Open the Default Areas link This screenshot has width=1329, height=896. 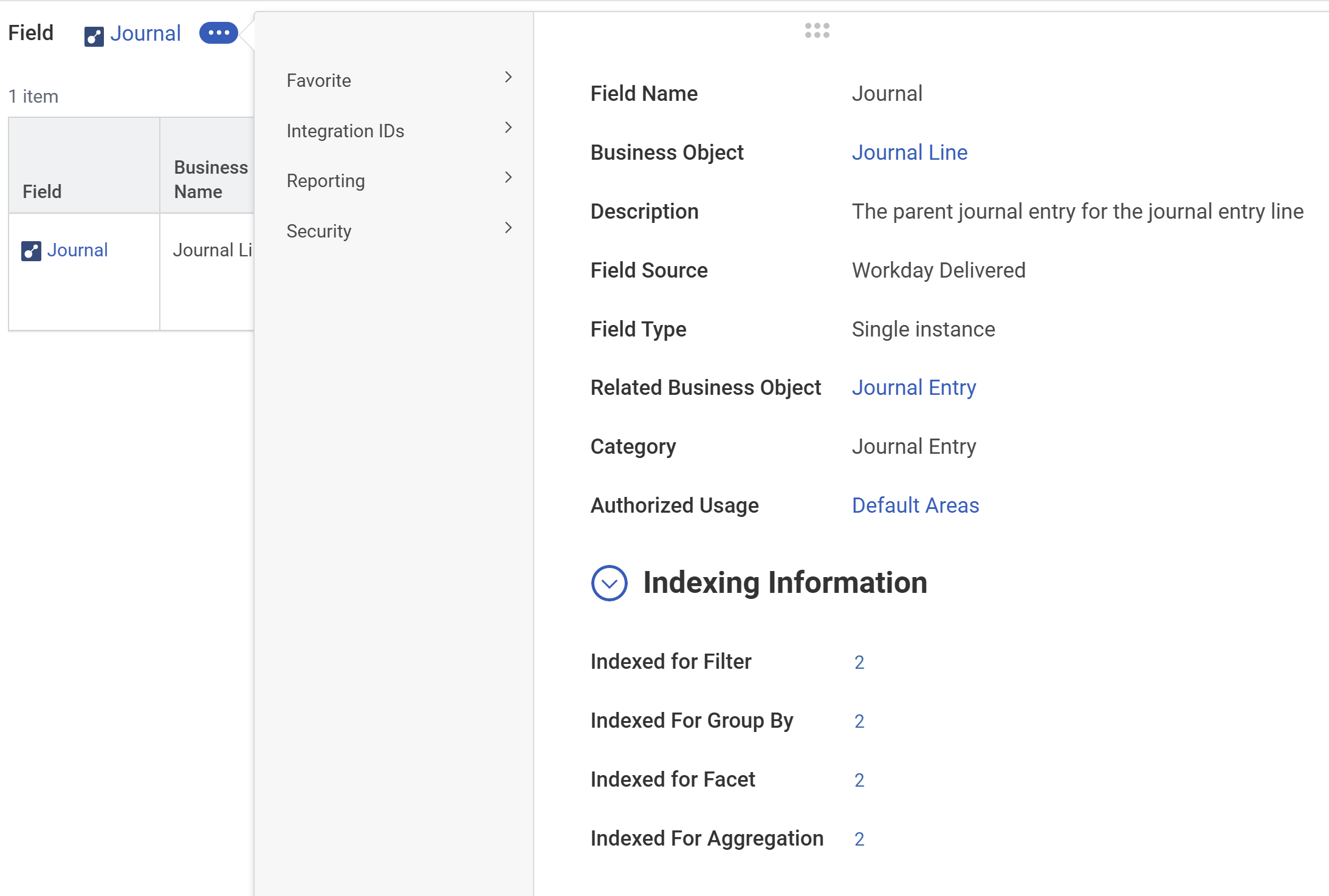916,505
